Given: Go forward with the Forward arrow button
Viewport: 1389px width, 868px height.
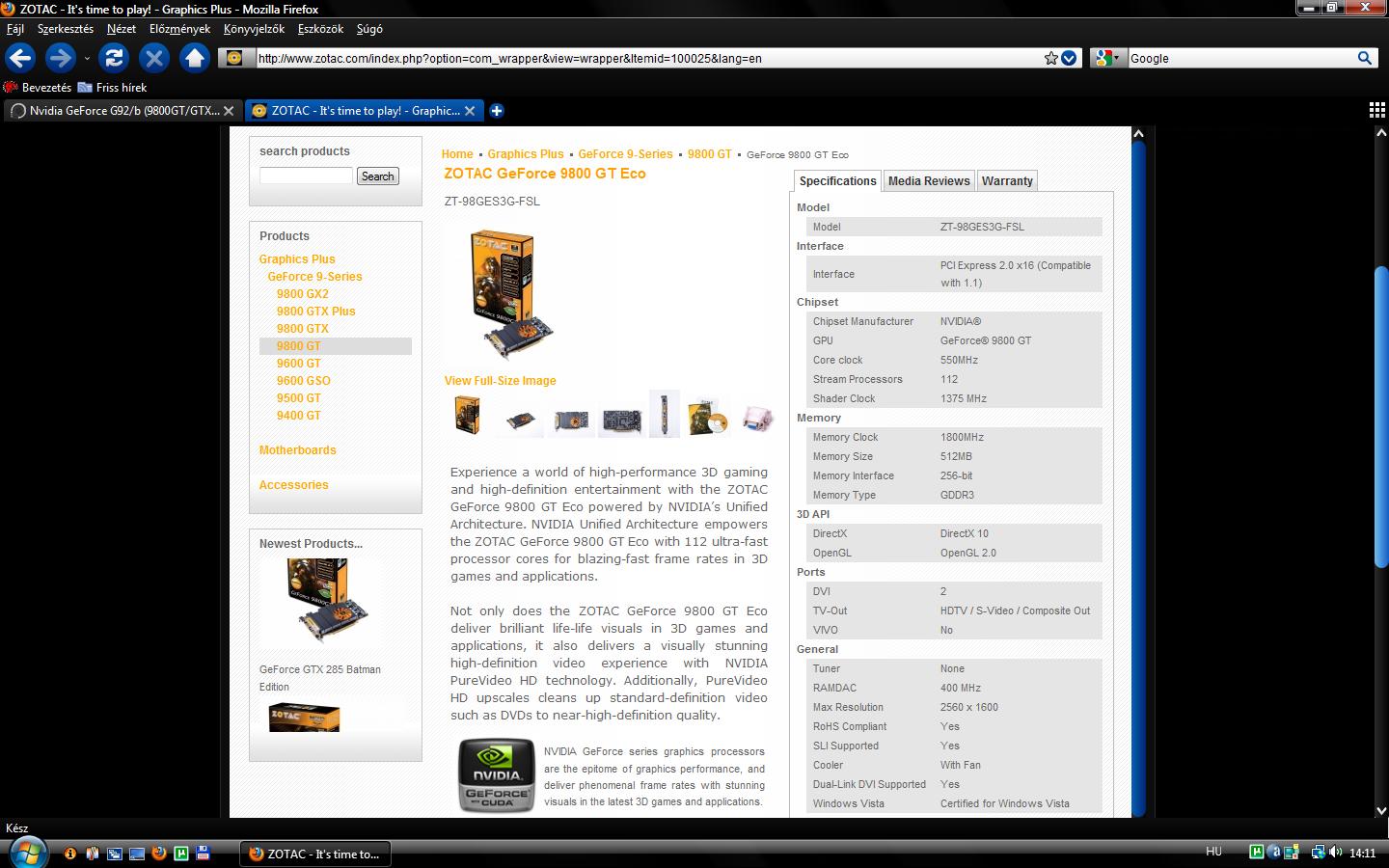Looking at the screenshot, I should tap(60, 58).
